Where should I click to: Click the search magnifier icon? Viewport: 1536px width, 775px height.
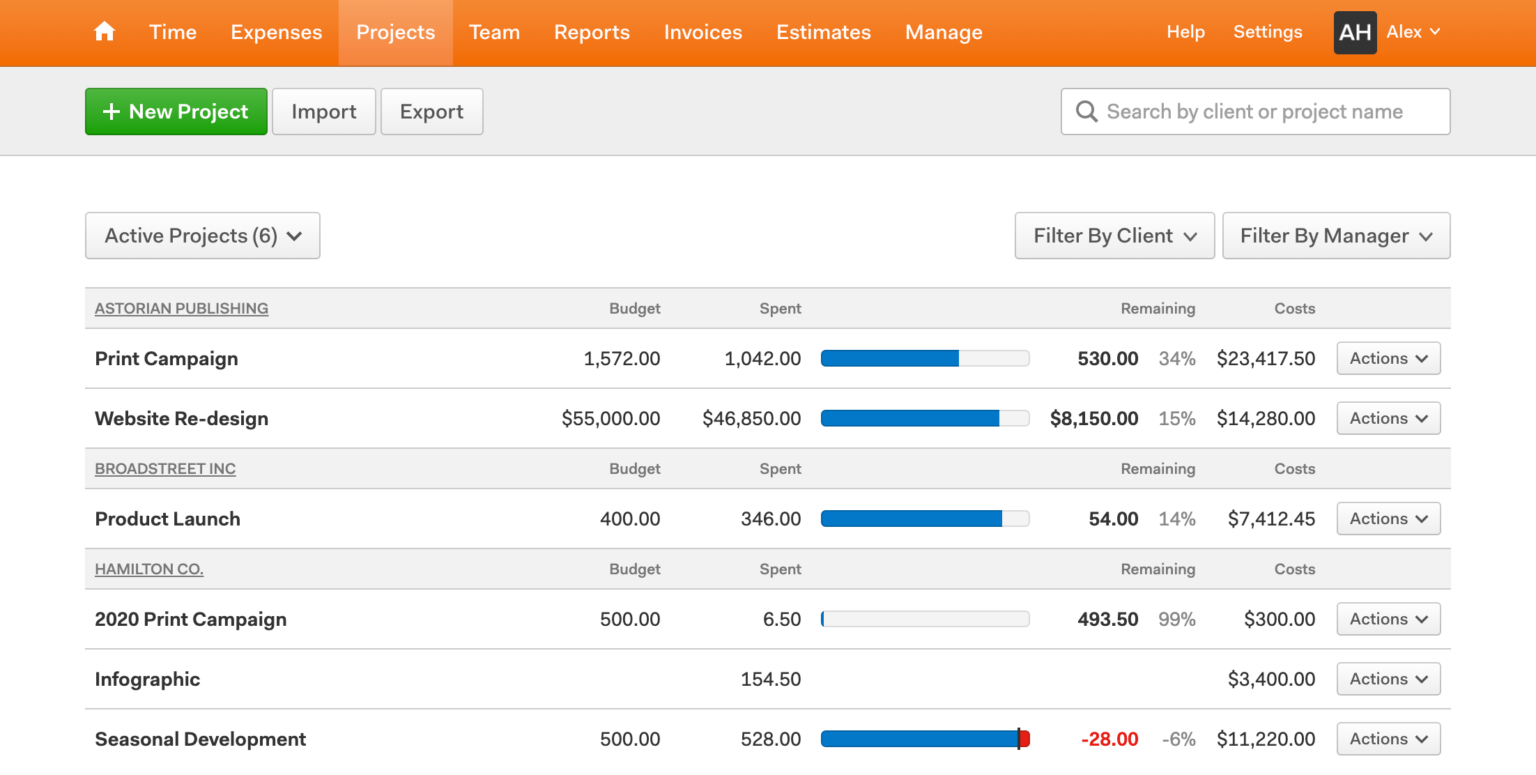pyautogui.click(x=1087, y=111)
